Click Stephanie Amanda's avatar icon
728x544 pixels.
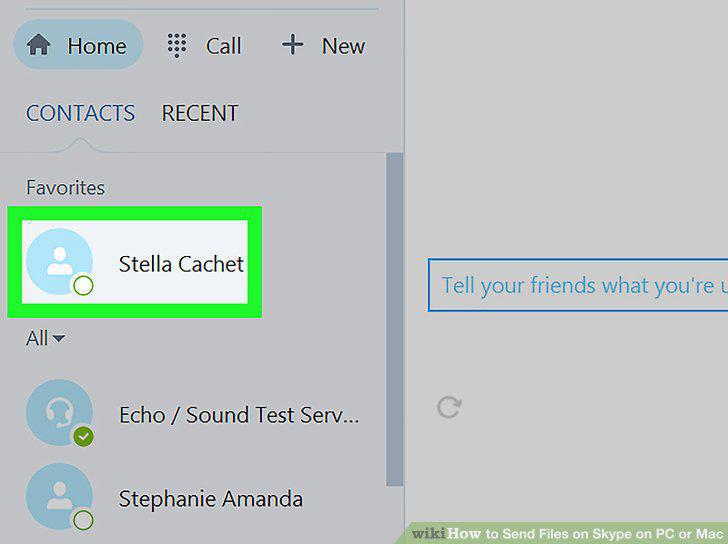pos(59,496)
